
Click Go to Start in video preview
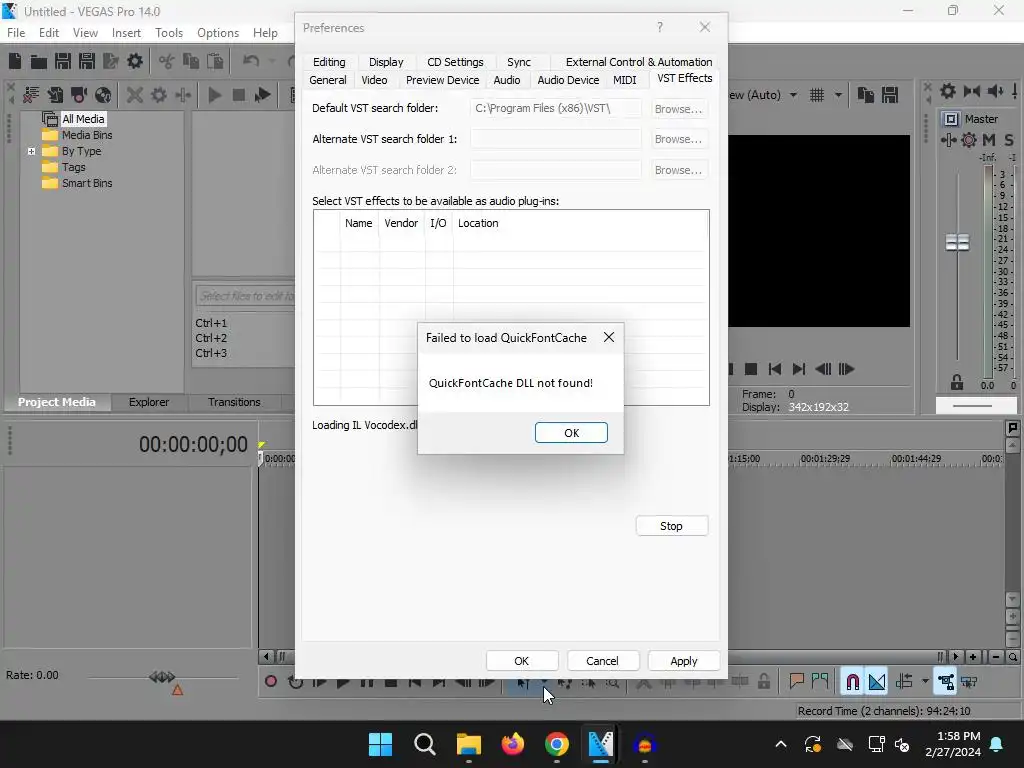(775, 370)
